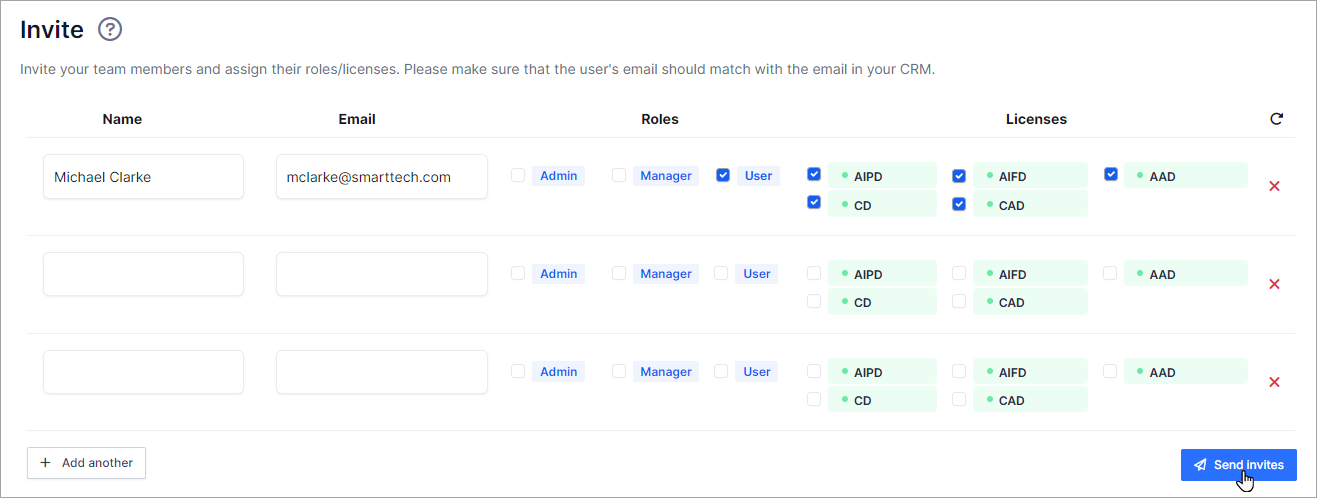Open the Invite help question-mark icon

[x=110, y=30]
